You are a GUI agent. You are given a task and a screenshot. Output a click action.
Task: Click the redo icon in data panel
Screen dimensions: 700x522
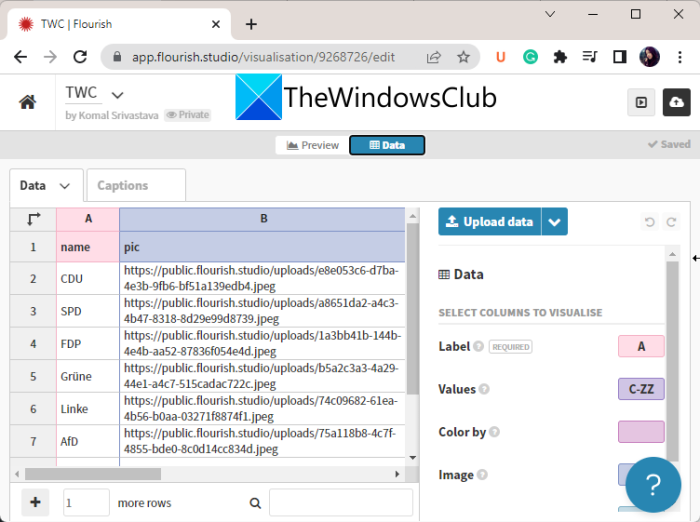click(x=671, y=222)
